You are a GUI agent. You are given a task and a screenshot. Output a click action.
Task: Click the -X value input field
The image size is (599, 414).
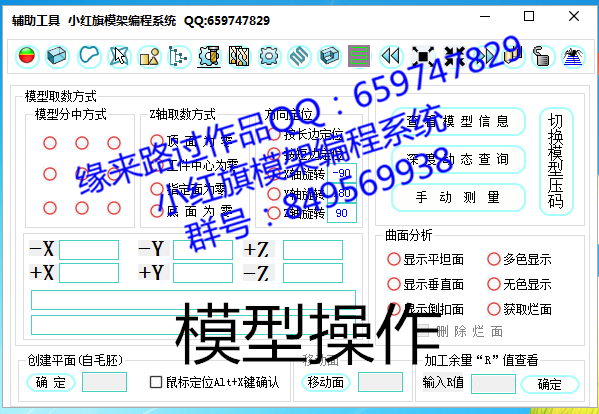(x=89, y=250)
